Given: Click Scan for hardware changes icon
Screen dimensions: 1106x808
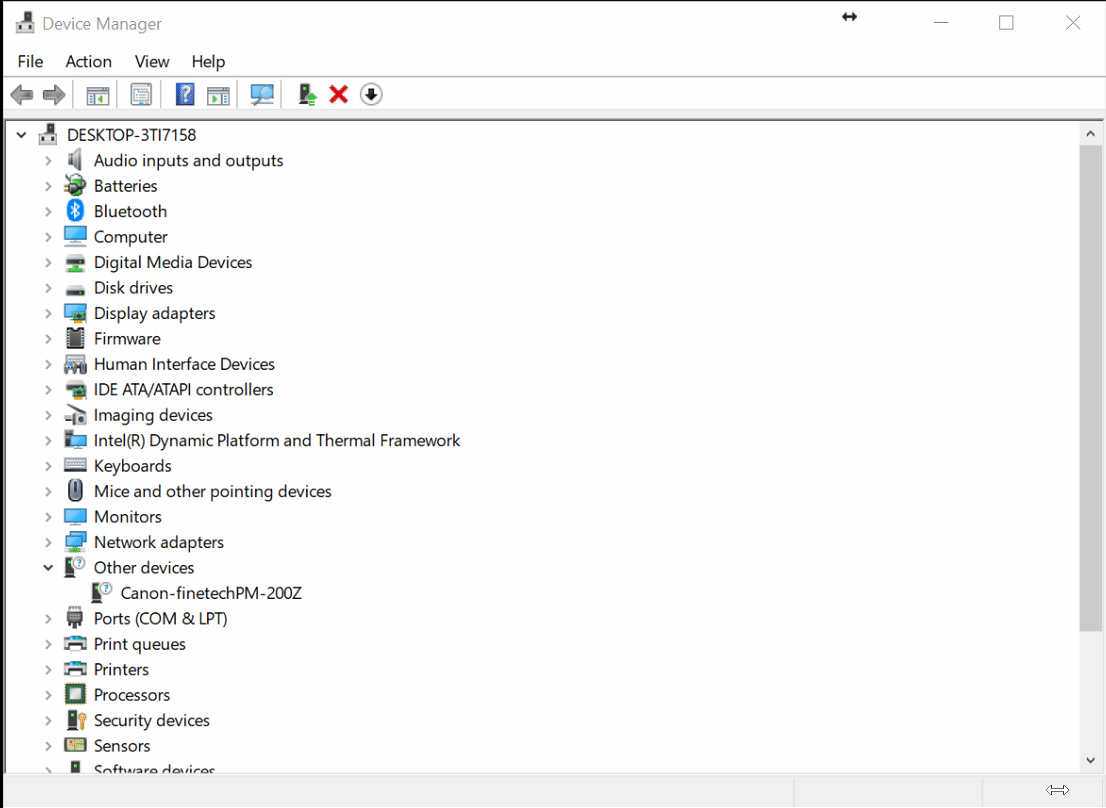Looking at the screenshot, I should pyautogui.click(x=262, y=94).
